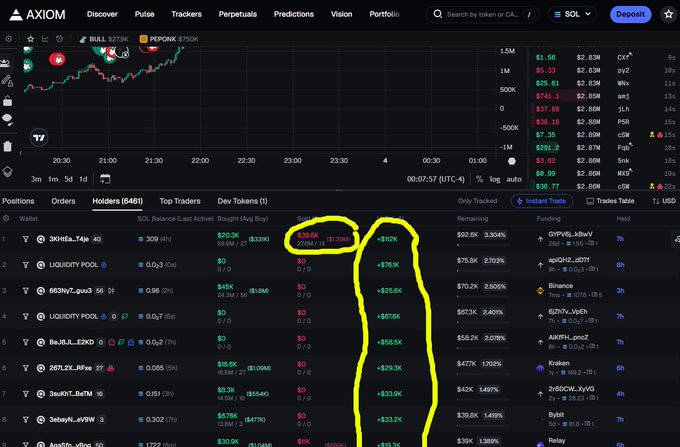
Task: Click the scan icon beside 3KHtEa..T4je
Action: pos(40,239)
